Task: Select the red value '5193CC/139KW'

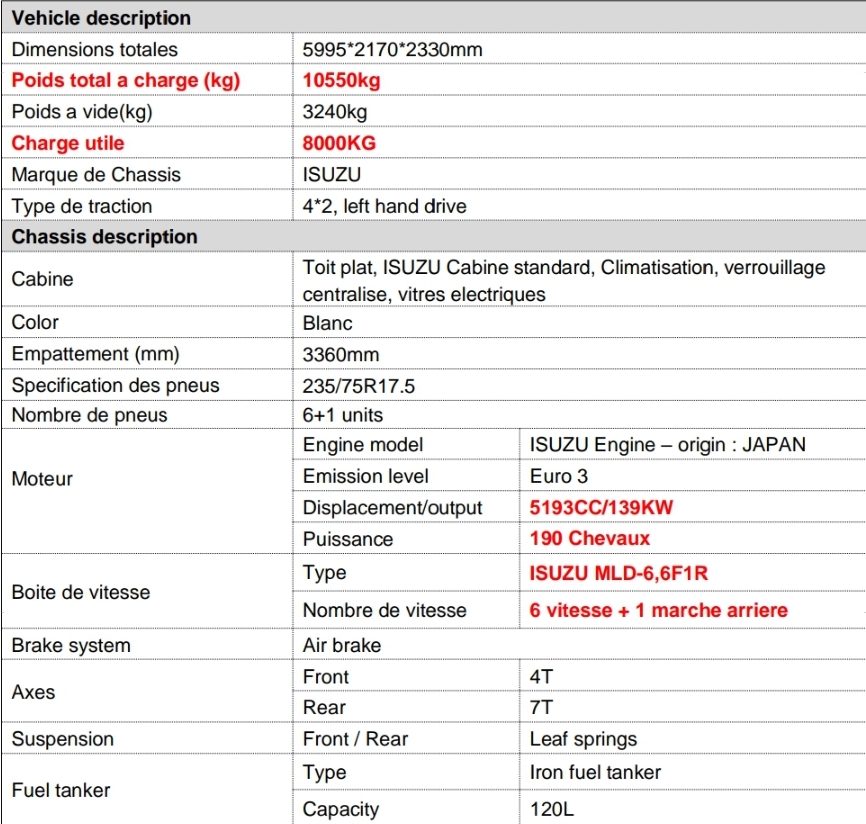Action: point(601,508)
